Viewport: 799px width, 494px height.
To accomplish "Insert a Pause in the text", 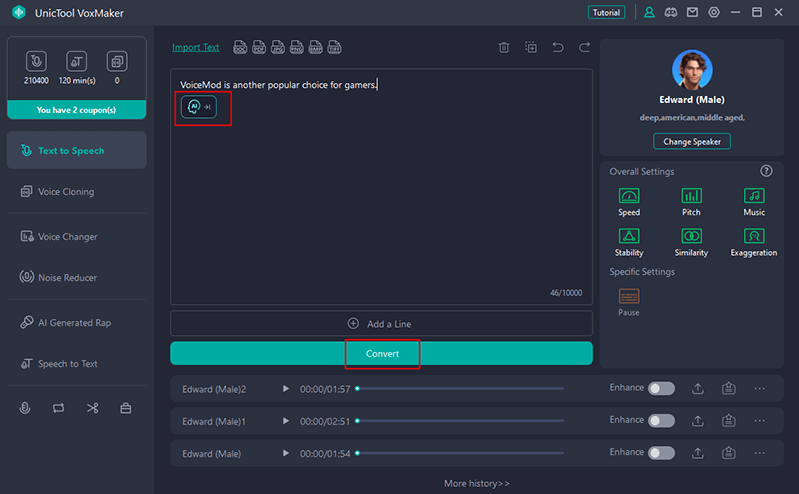I will [x=629, y=296].
